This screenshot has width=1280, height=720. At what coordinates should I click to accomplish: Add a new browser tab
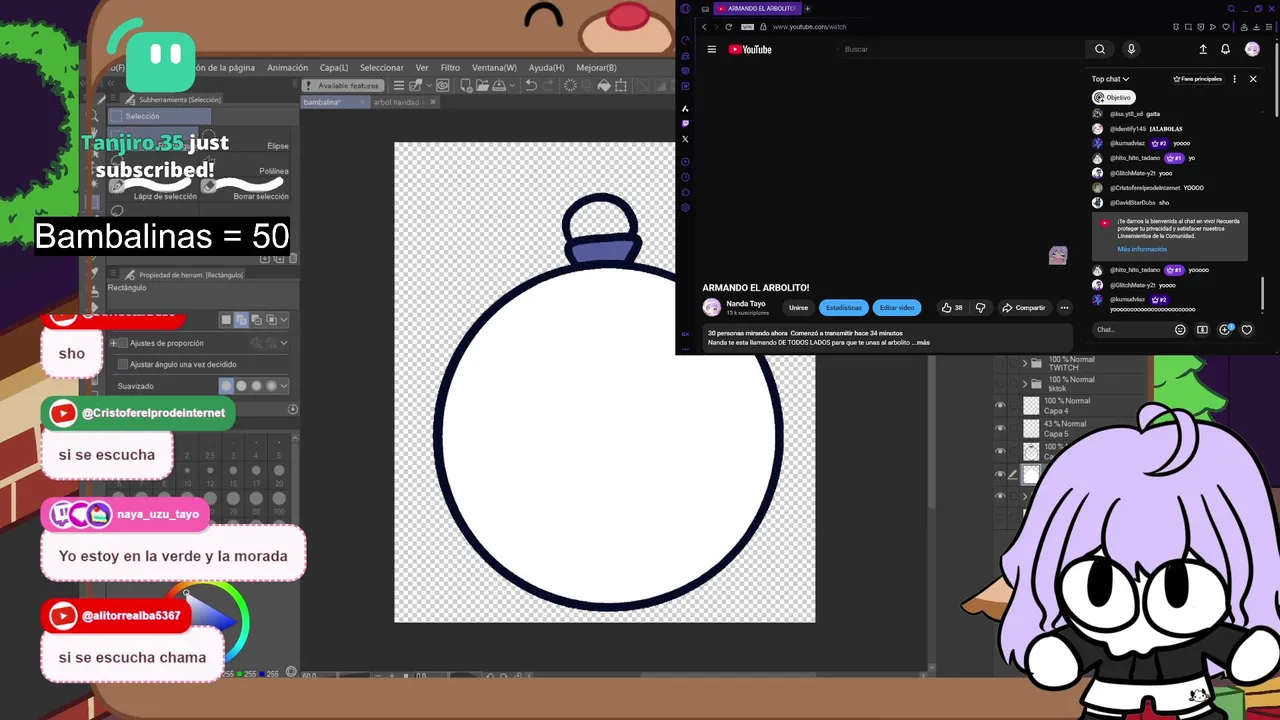click(808, 8)
